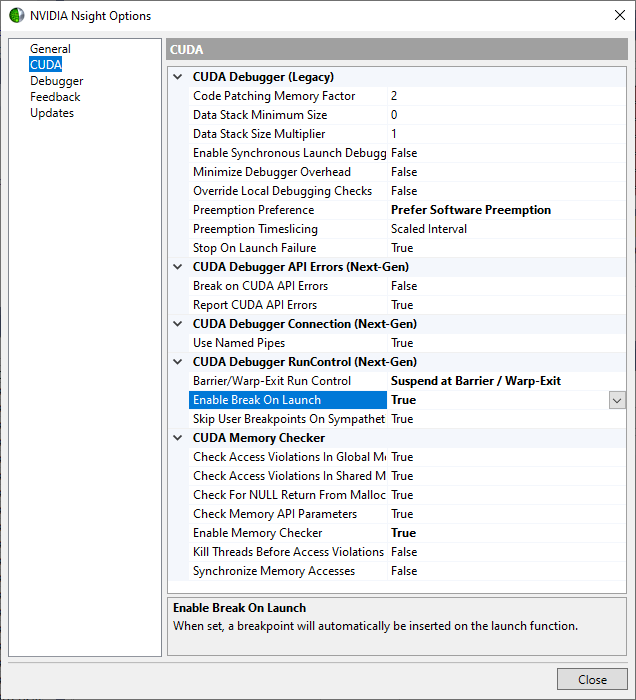Collapse CUDA Debugger API Errors section
This screenshot has width=636, height=700.
(178, 267)
